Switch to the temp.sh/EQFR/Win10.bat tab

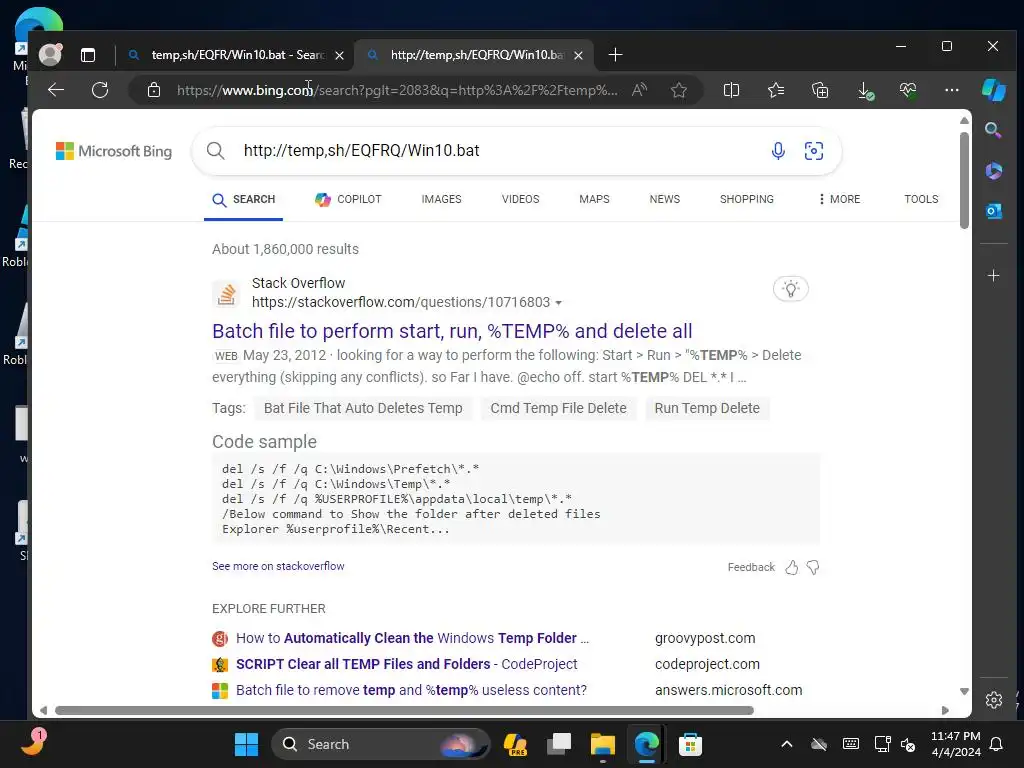[x=235, y=55]
